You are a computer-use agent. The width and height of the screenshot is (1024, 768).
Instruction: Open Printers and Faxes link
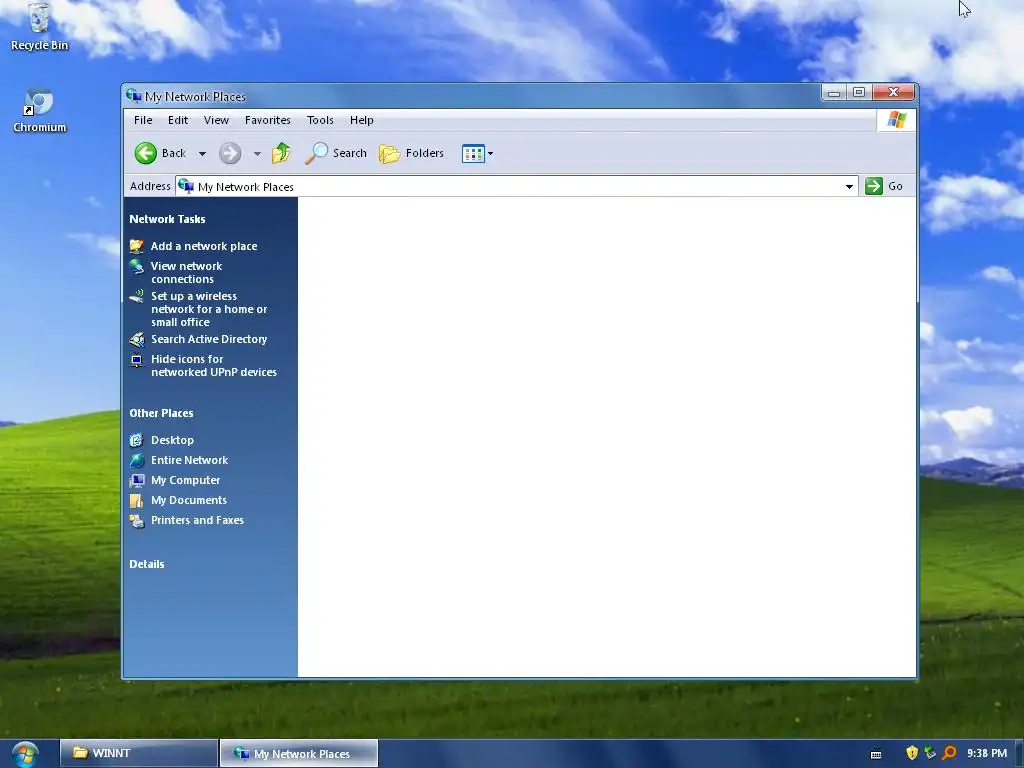coord(197,520)
